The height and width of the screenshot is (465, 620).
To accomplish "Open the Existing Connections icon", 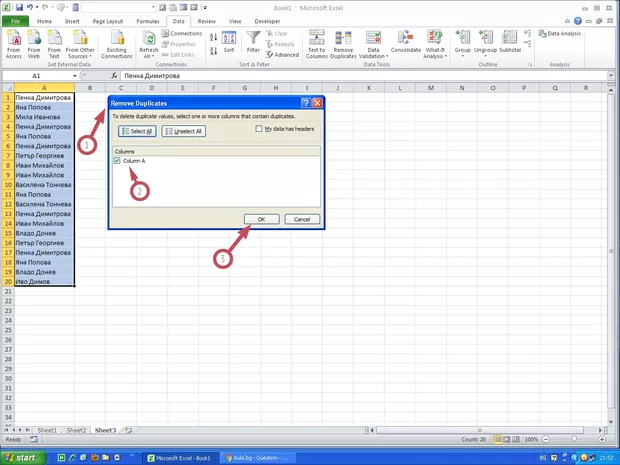I will click(x=116, y=44).
